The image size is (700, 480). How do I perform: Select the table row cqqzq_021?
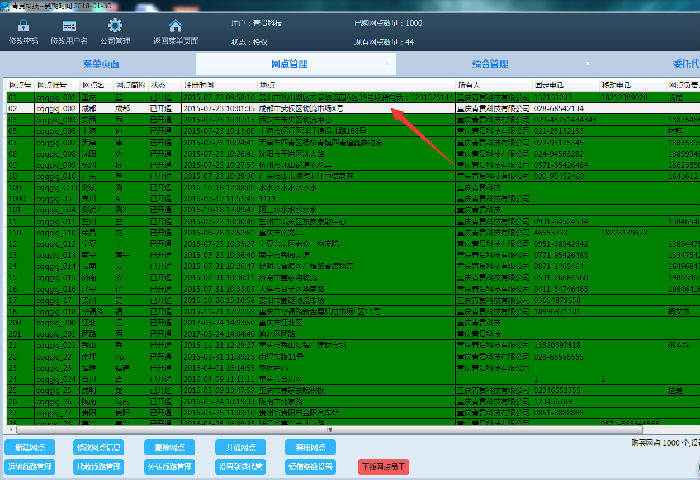300,343
